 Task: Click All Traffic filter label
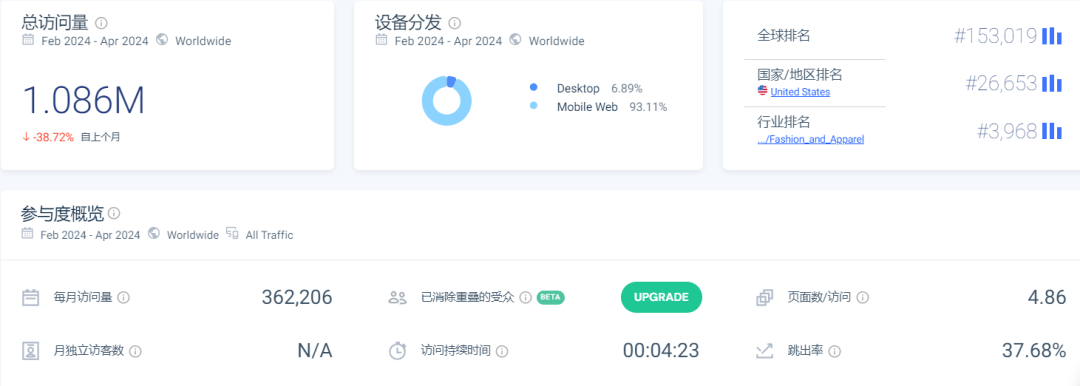point(269,235)
